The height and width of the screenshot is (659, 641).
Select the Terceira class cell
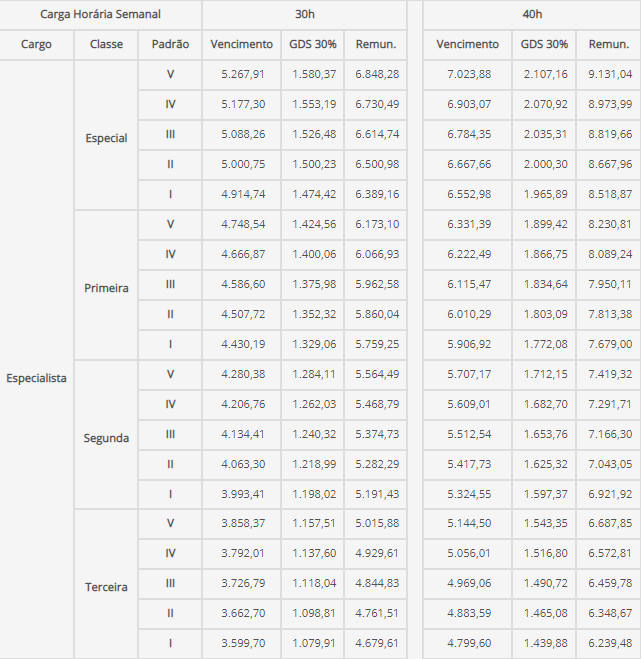(x=106, y=587)
